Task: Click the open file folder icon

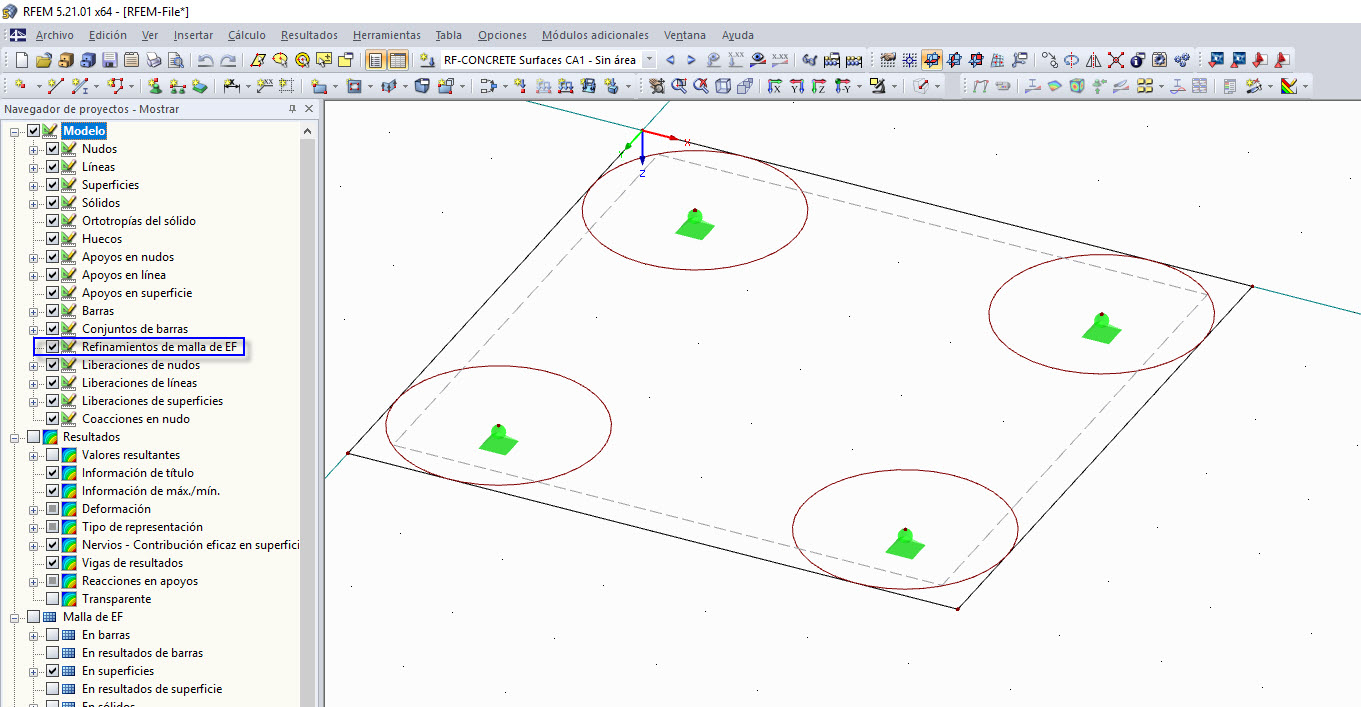Action: [44, 60]
